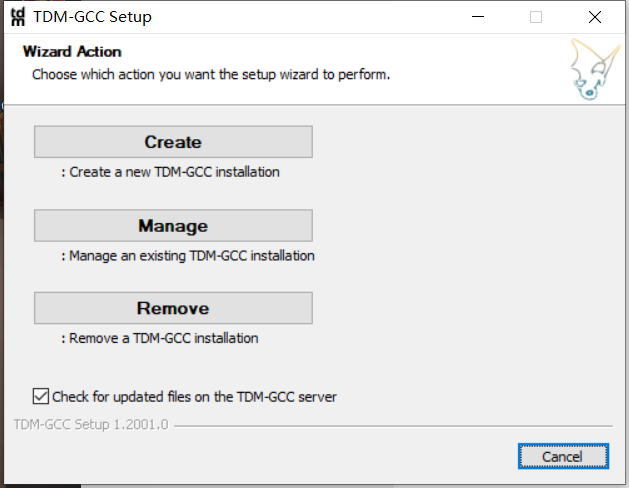
Task: Click the horizontal divider beside the version label
Action: click(394, 426)
